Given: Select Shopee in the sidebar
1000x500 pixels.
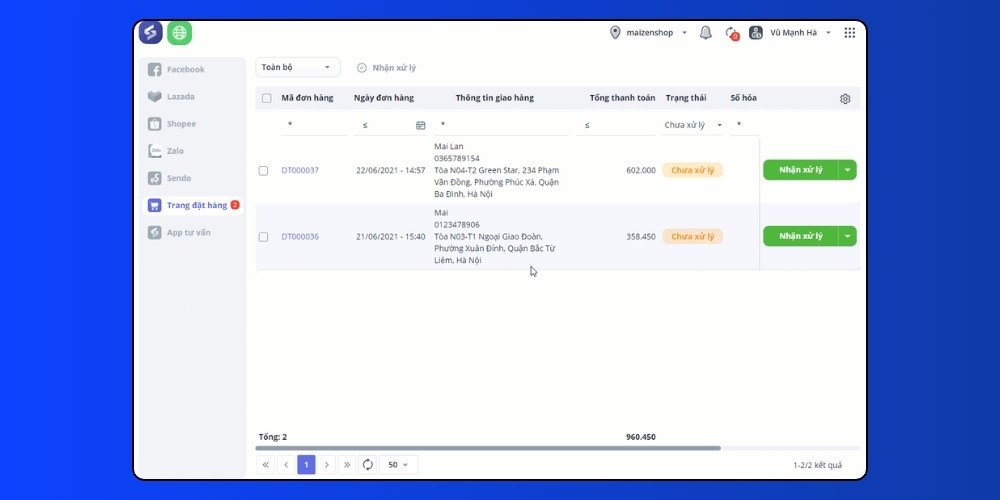Looking at the screenshot, I should (181, 124).
